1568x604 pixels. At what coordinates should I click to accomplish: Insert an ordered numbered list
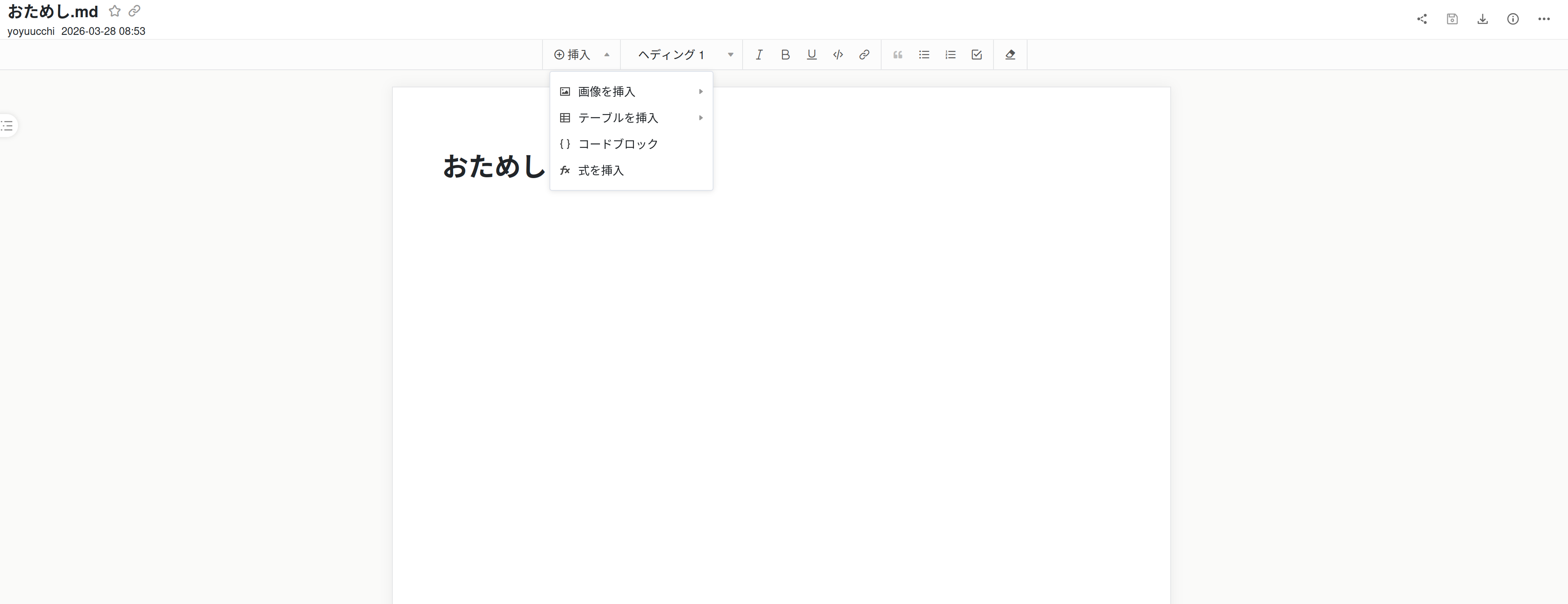point(950,55)
